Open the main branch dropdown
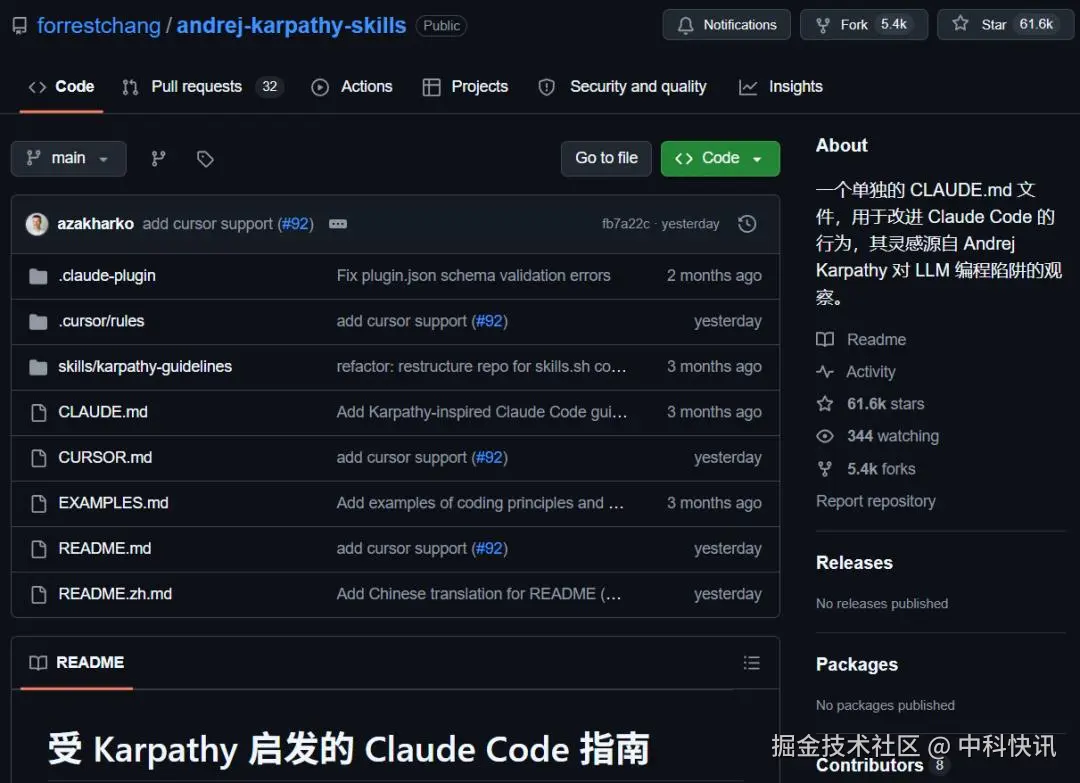This screenshot has height=783, width=1080. coord(69,158)
